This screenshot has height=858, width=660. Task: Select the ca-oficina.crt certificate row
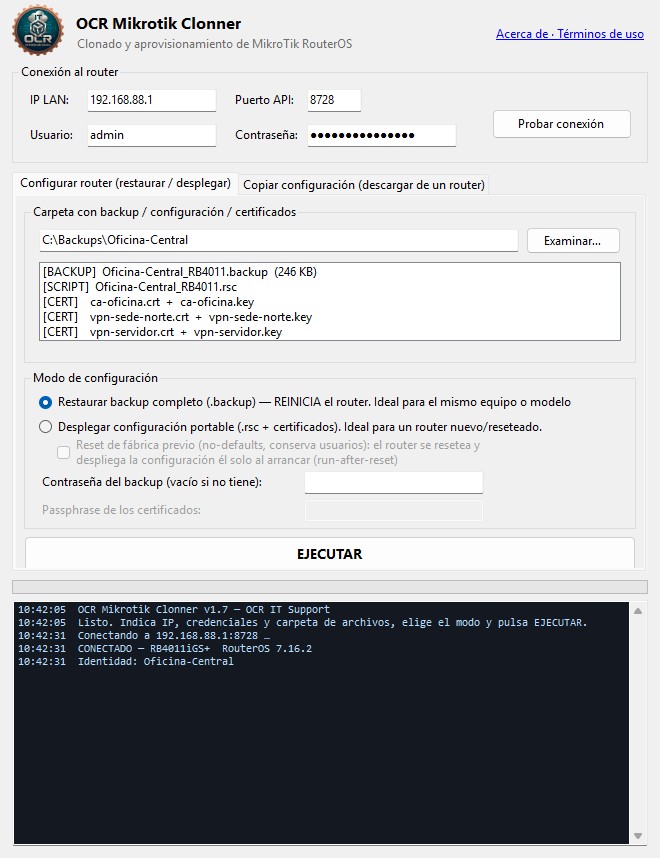(329, 302)
